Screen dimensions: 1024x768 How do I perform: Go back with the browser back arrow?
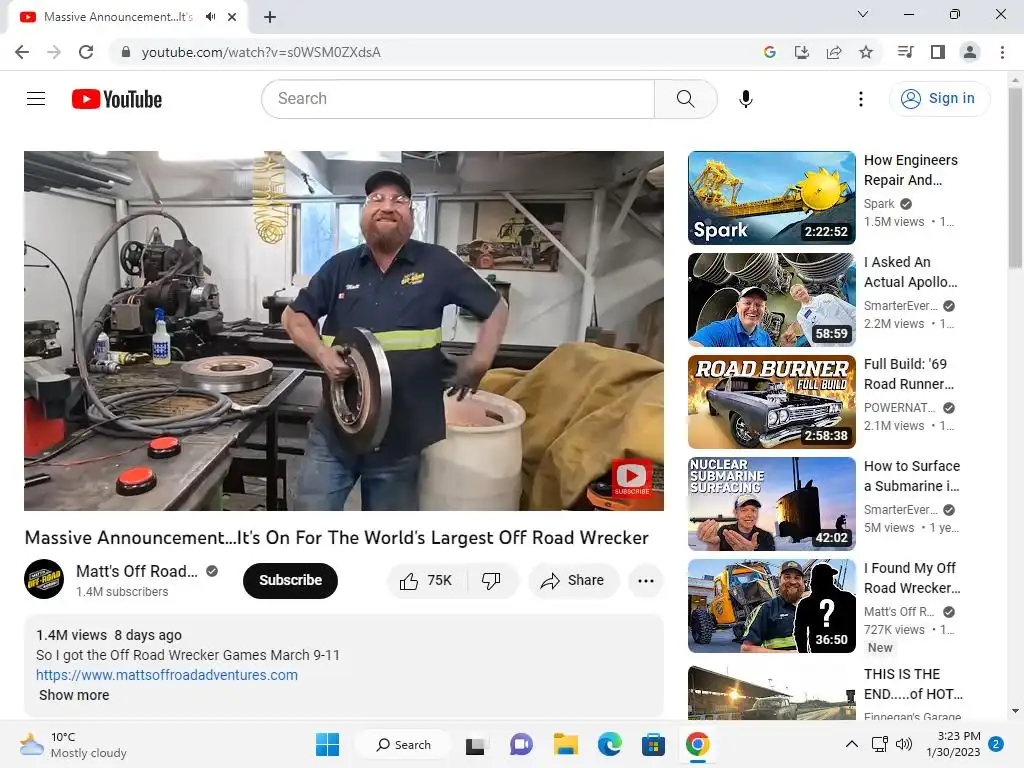coord(22,52)
